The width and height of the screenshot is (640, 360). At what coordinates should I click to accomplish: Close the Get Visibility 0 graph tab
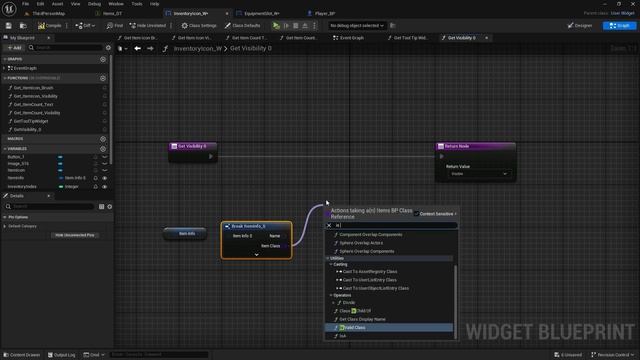tap(486, 38)
